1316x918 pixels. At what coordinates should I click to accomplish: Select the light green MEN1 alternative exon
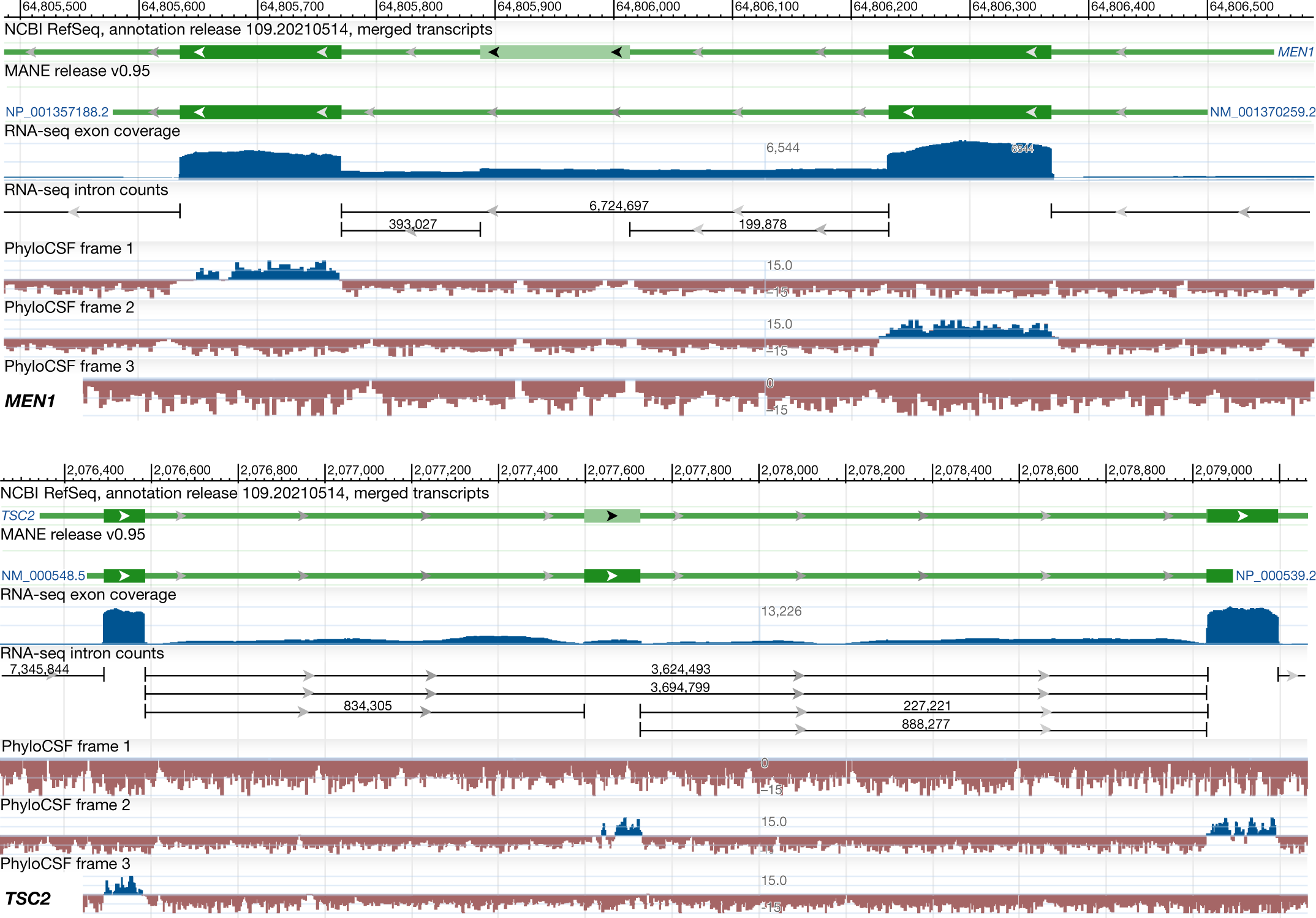point(555,52)
